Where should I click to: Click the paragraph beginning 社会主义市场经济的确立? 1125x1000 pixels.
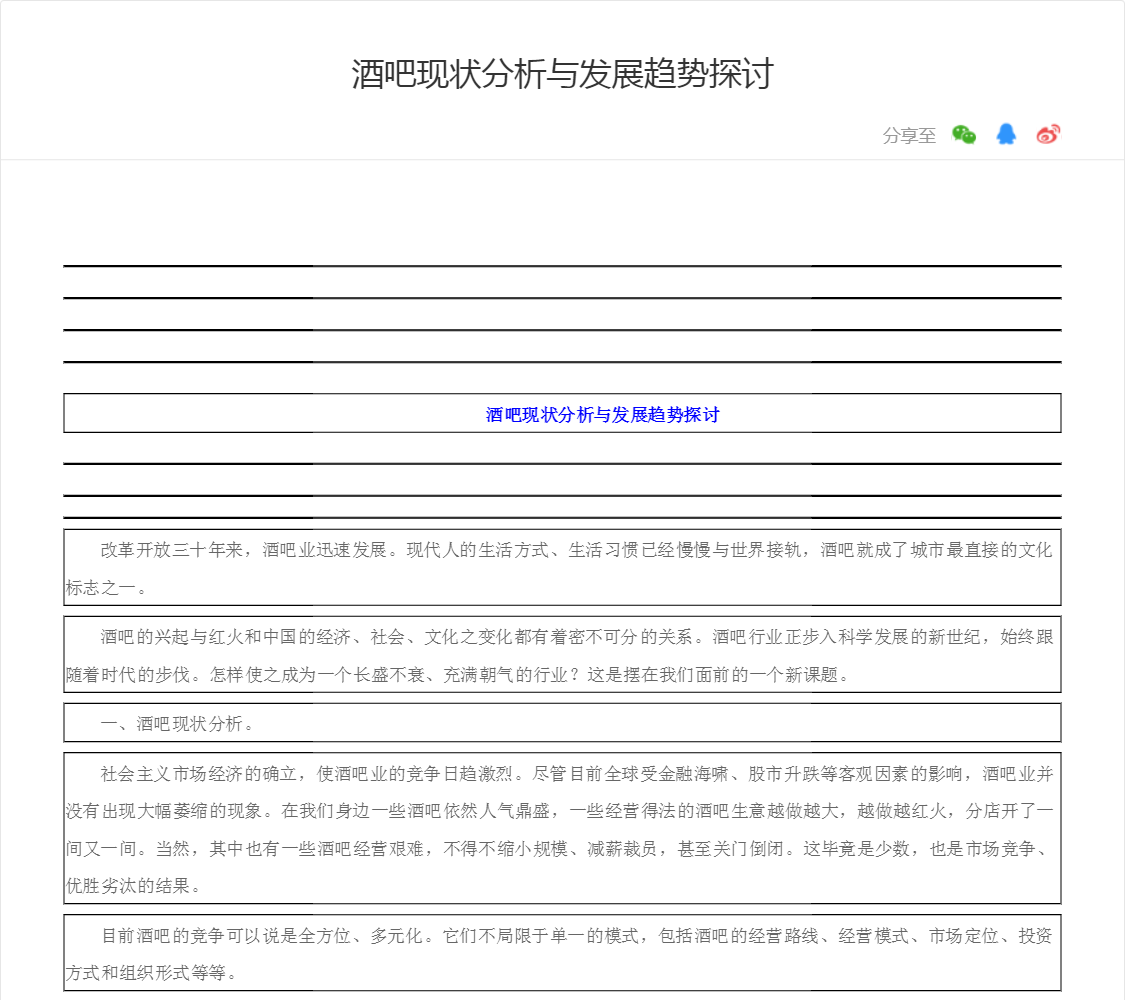click(x=562, y=829)
